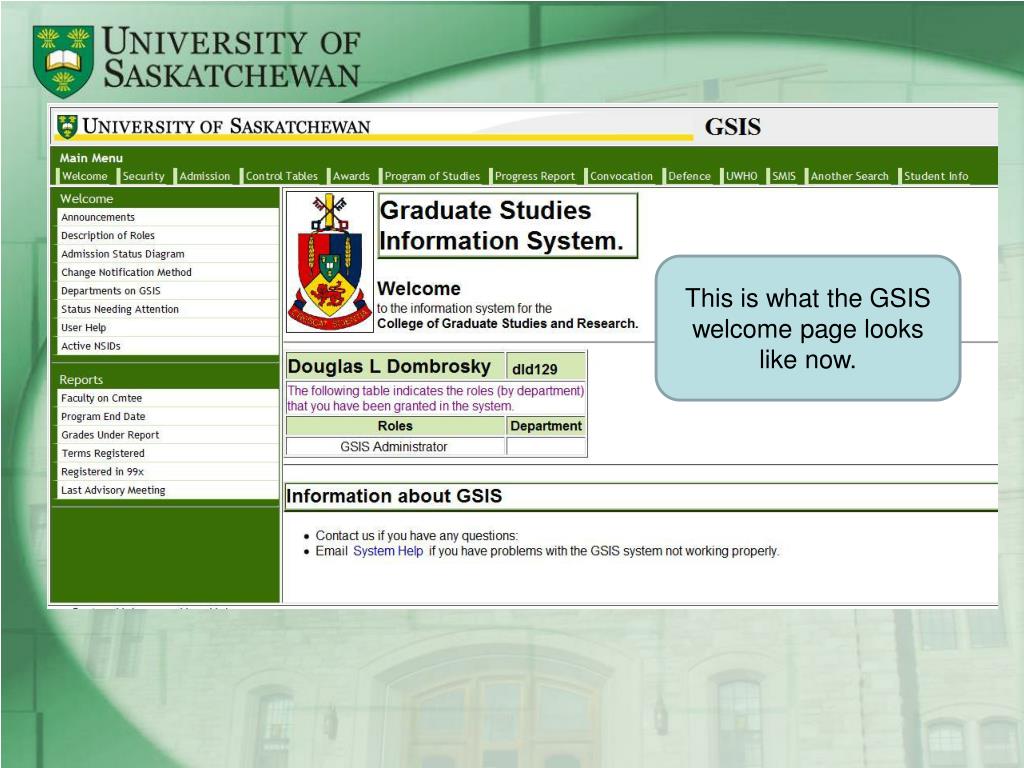Open Departments on GSIS link
The height and width of the screenshot is (768, 1024).
[x=168, y=291]
